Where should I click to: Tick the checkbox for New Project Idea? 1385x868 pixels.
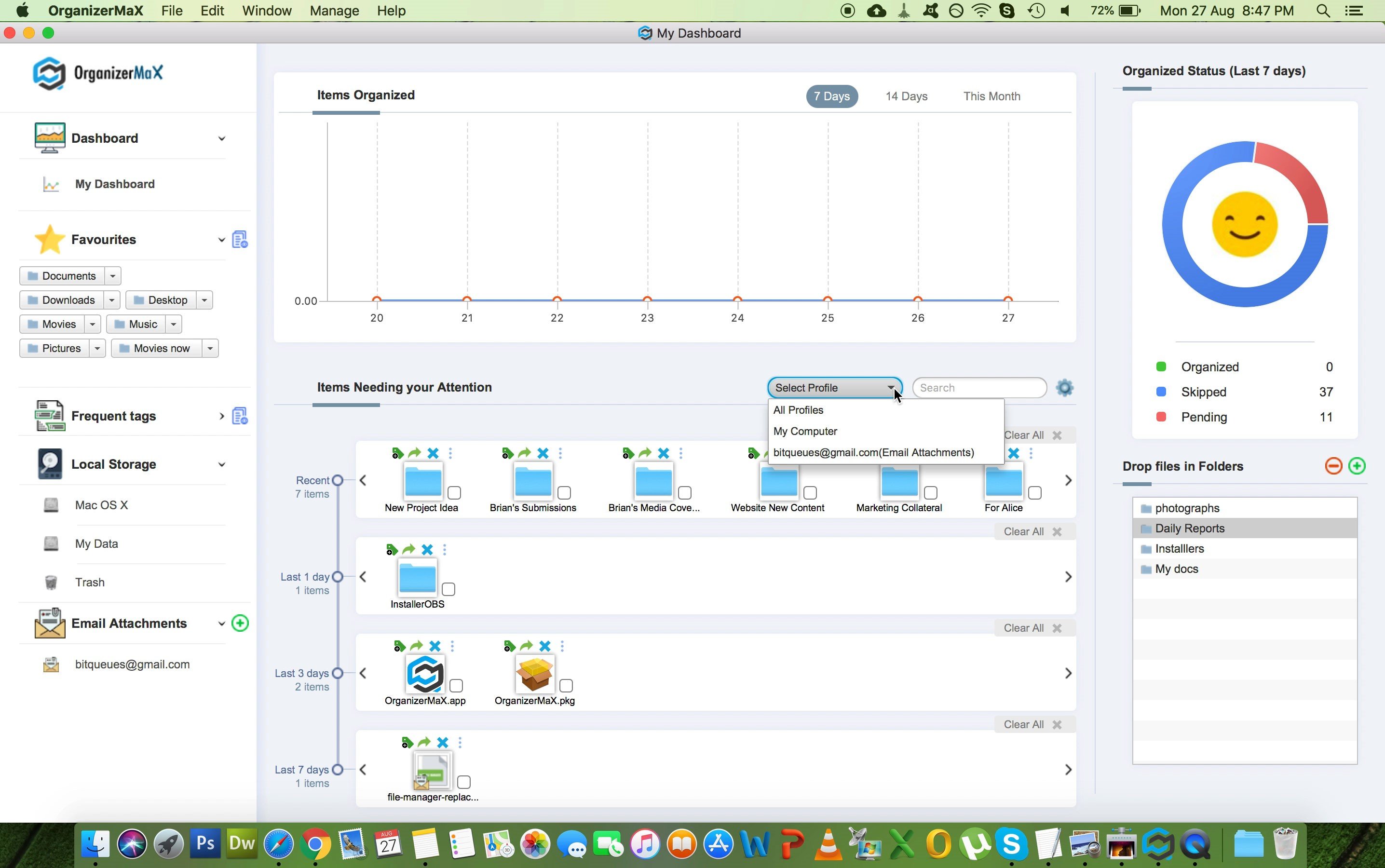tap(454, 492)
